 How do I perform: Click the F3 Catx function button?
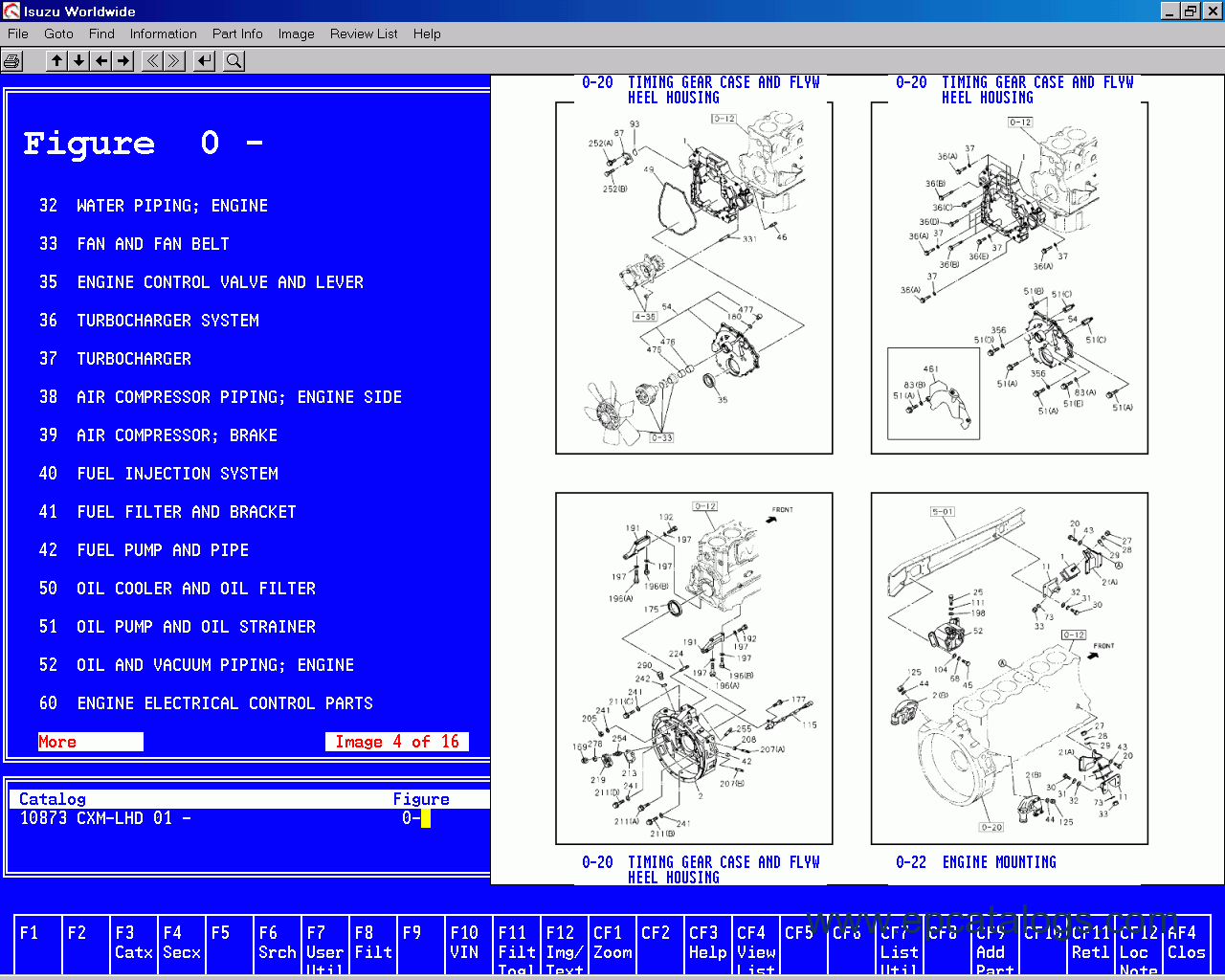click(134, 943)
